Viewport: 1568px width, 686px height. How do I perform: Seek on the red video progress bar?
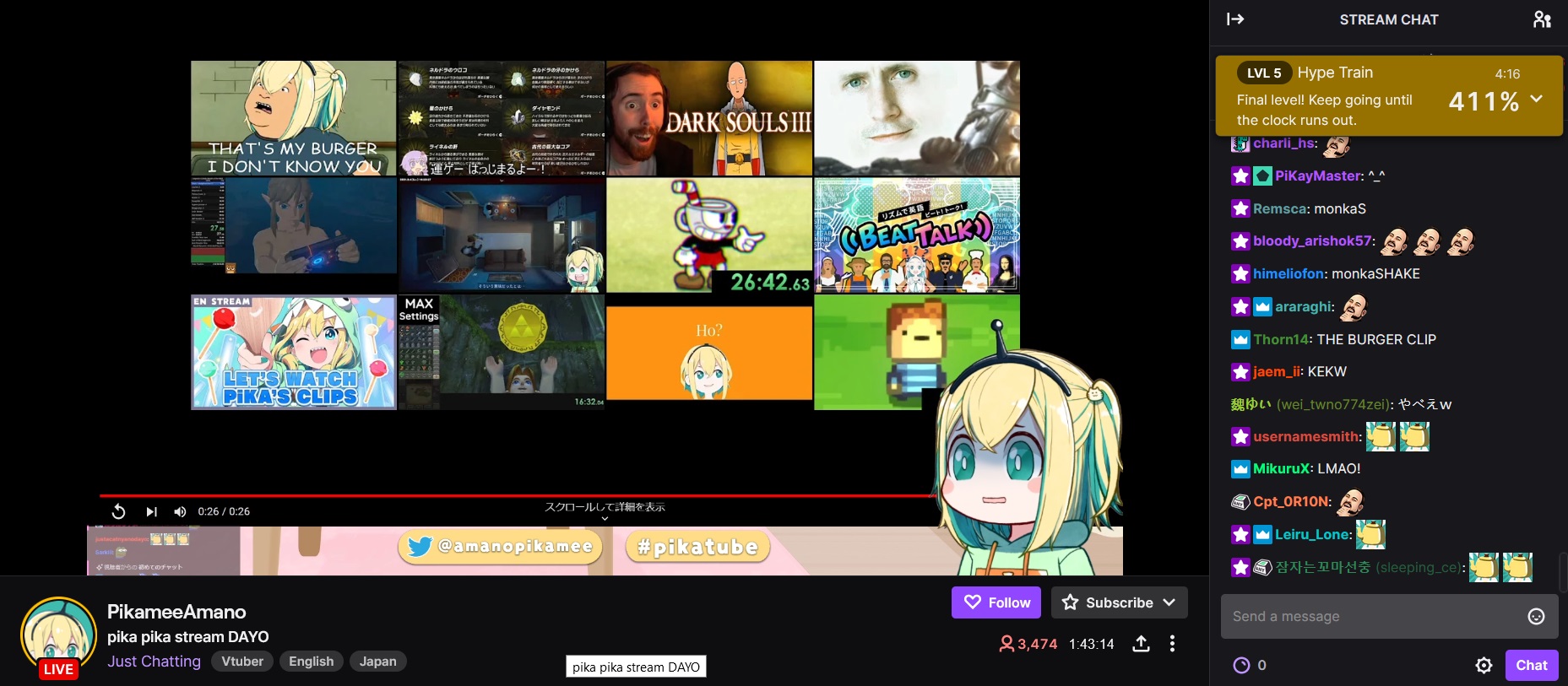click(x=517, y=495)
